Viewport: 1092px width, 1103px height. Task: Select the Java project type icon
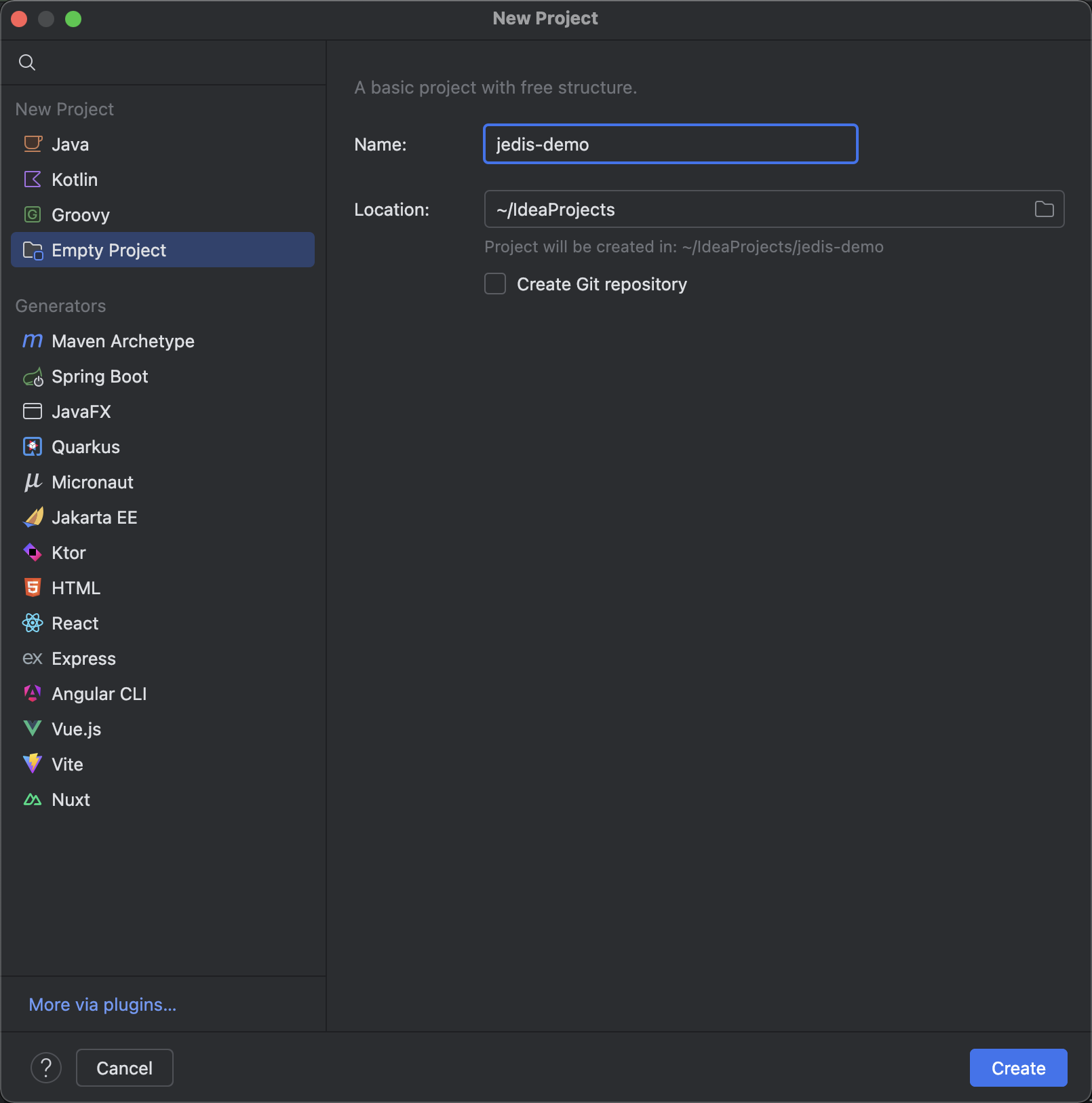pyautogui.click(x=33, y=144)
